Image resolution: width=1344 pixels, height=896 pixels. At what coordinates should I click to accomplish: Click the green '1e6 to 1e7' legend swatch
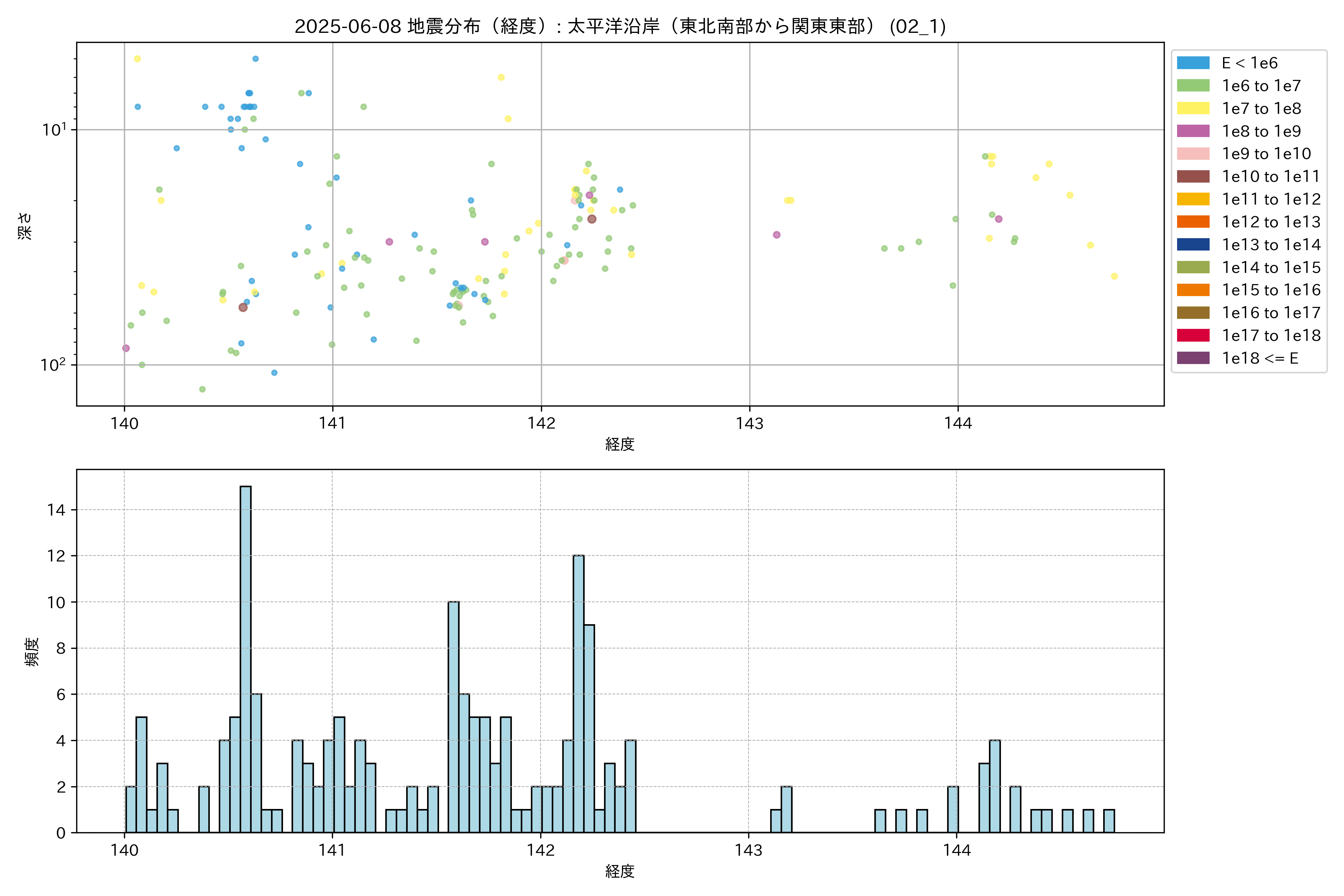tap(1192, 86)
